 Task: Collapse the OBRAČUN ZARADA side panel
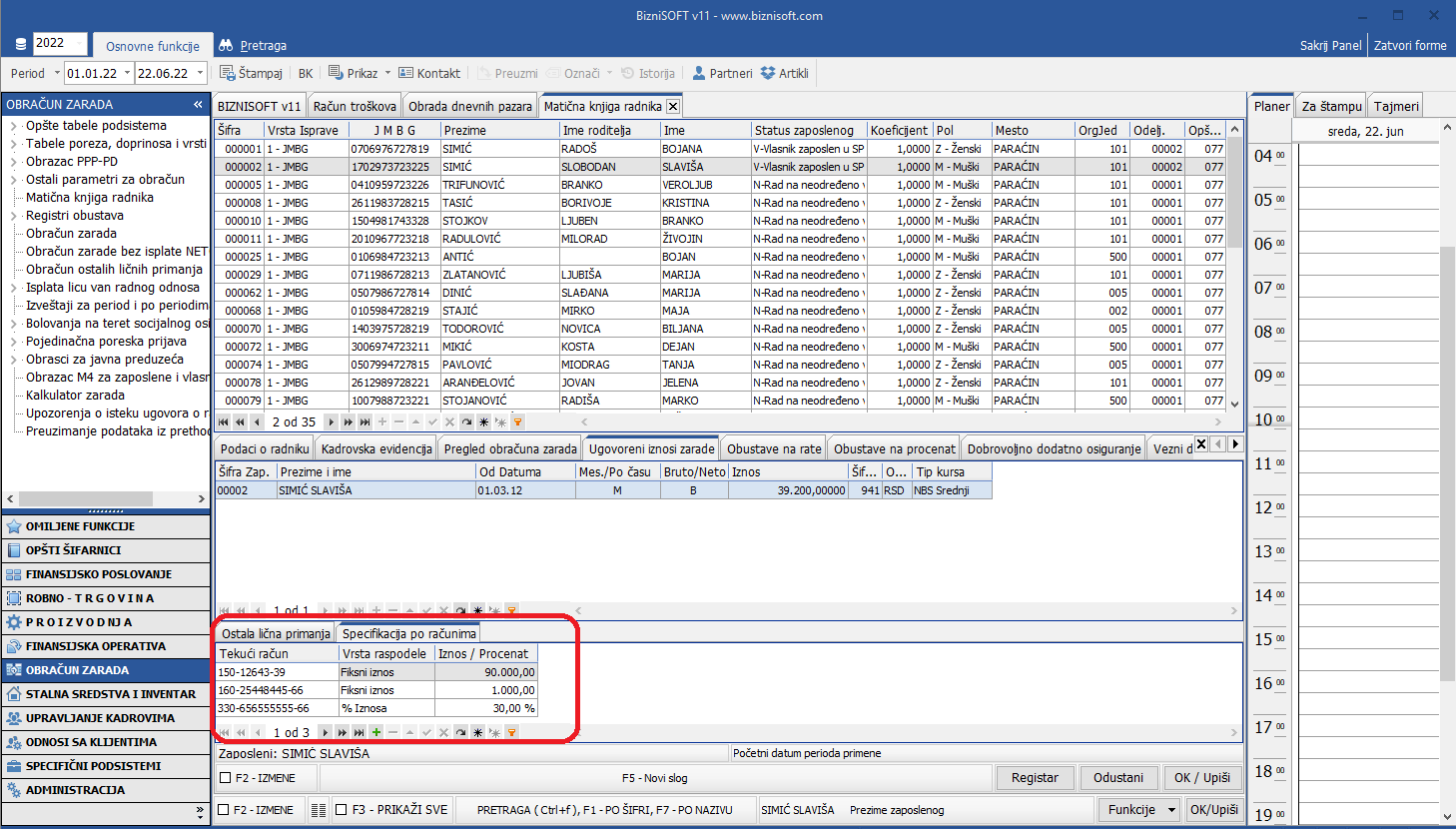tap(198, 104)
